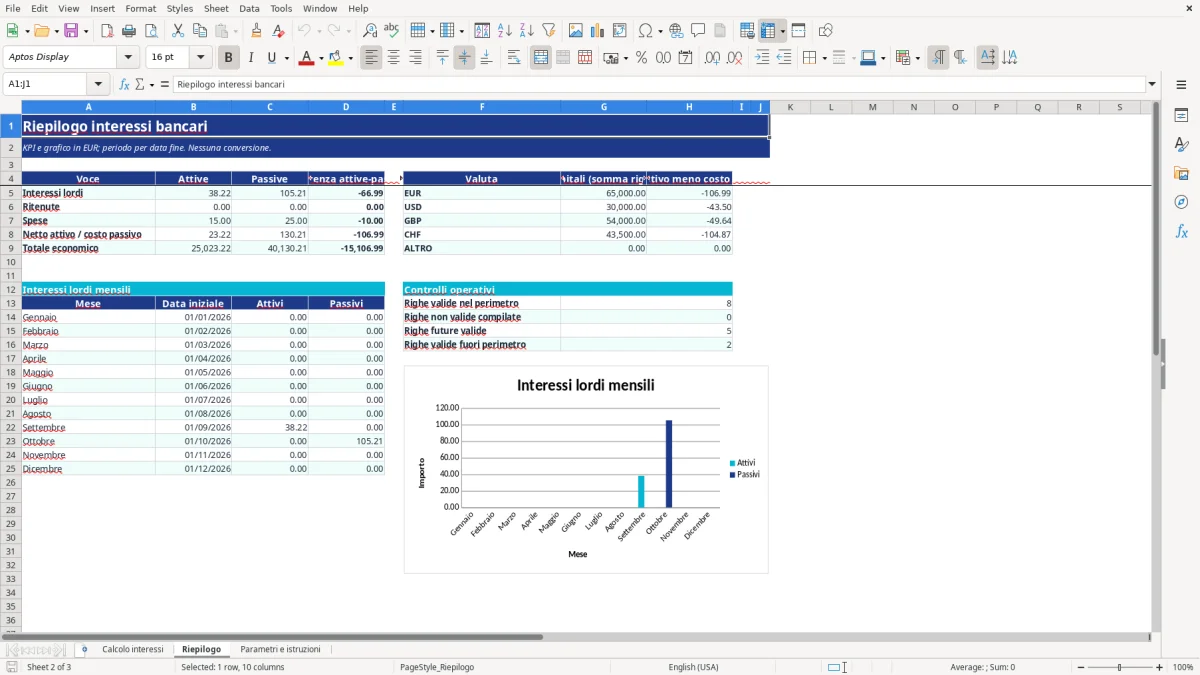1200x675 pixels.
Task: Click the Copy icon
Action: point(199,31)
